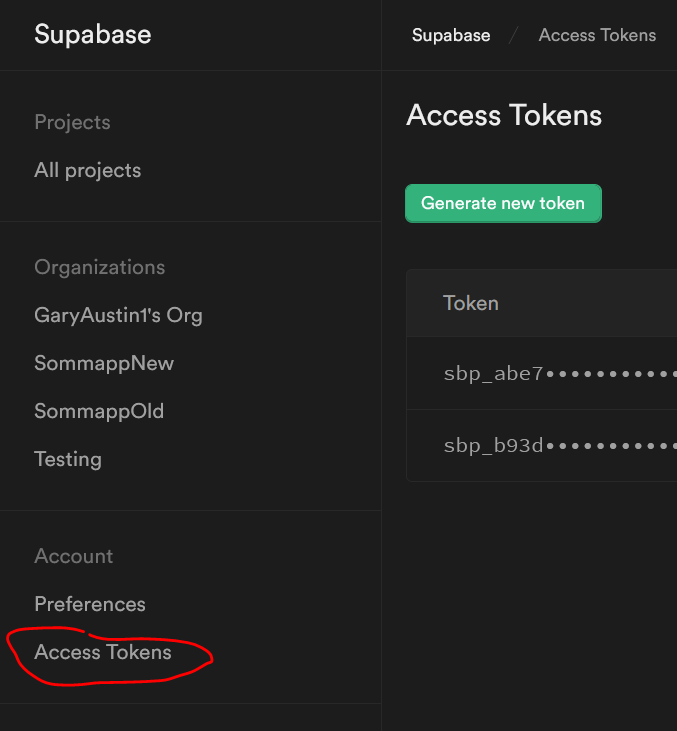The height and width of the screenshot is (731, 677).
Task: Click the Account section label
Action: [73, 556]
